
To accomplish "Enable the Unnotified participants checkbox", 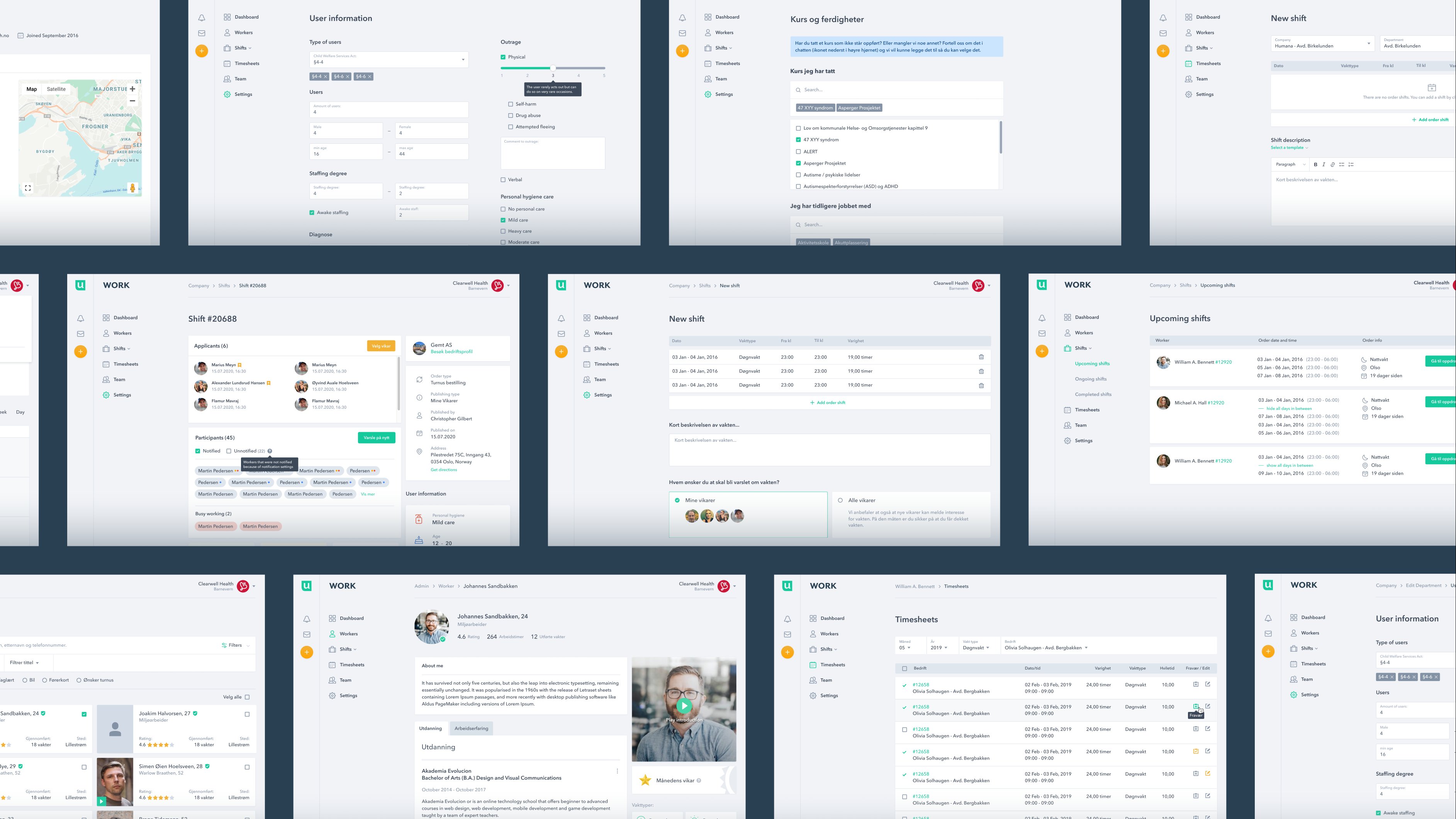I will (229, 451).
